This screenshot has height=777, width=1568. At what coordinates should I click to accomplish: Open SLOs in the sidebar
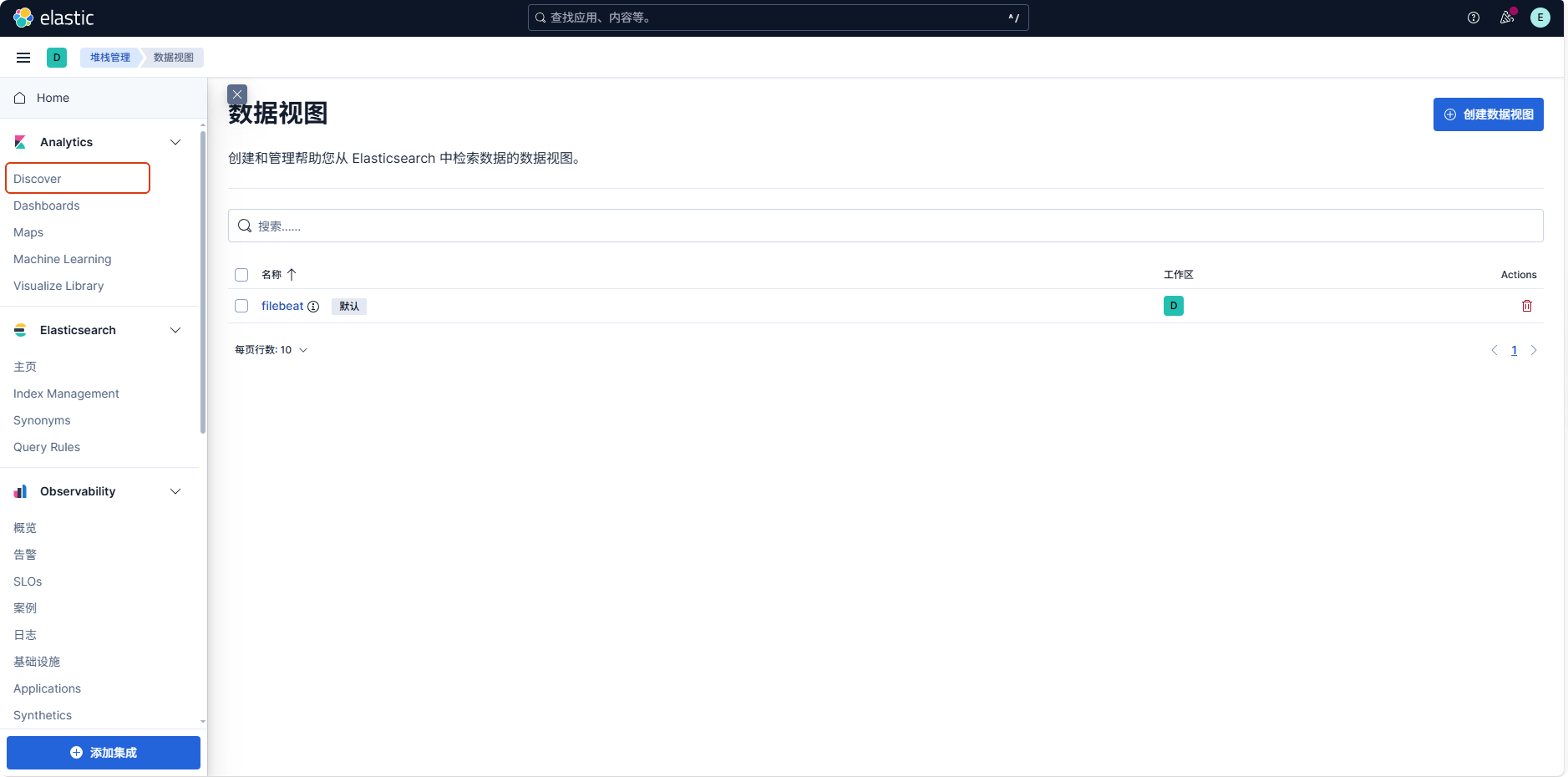[28, 581]
